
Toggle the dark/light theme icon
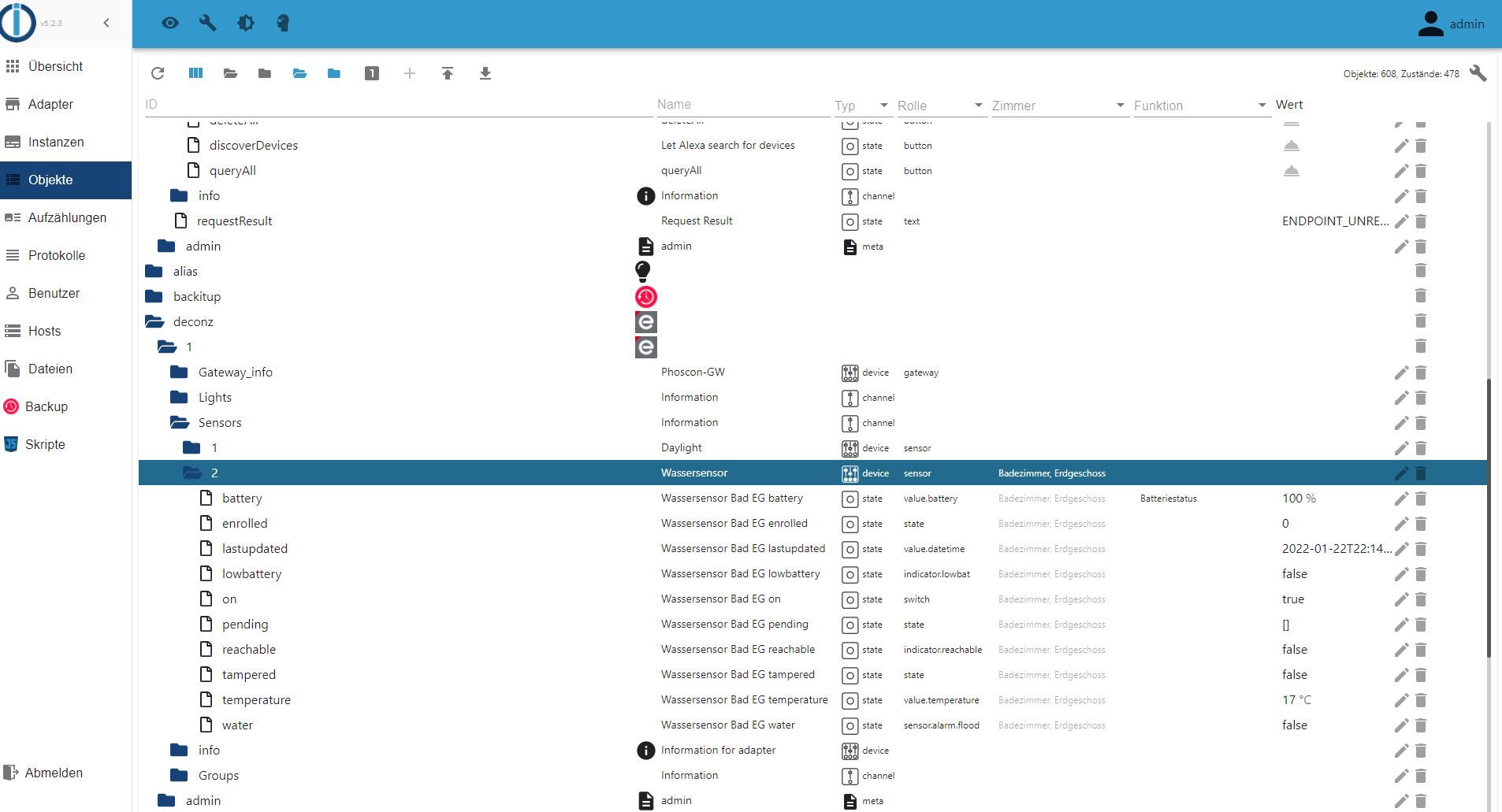(246, 23)
